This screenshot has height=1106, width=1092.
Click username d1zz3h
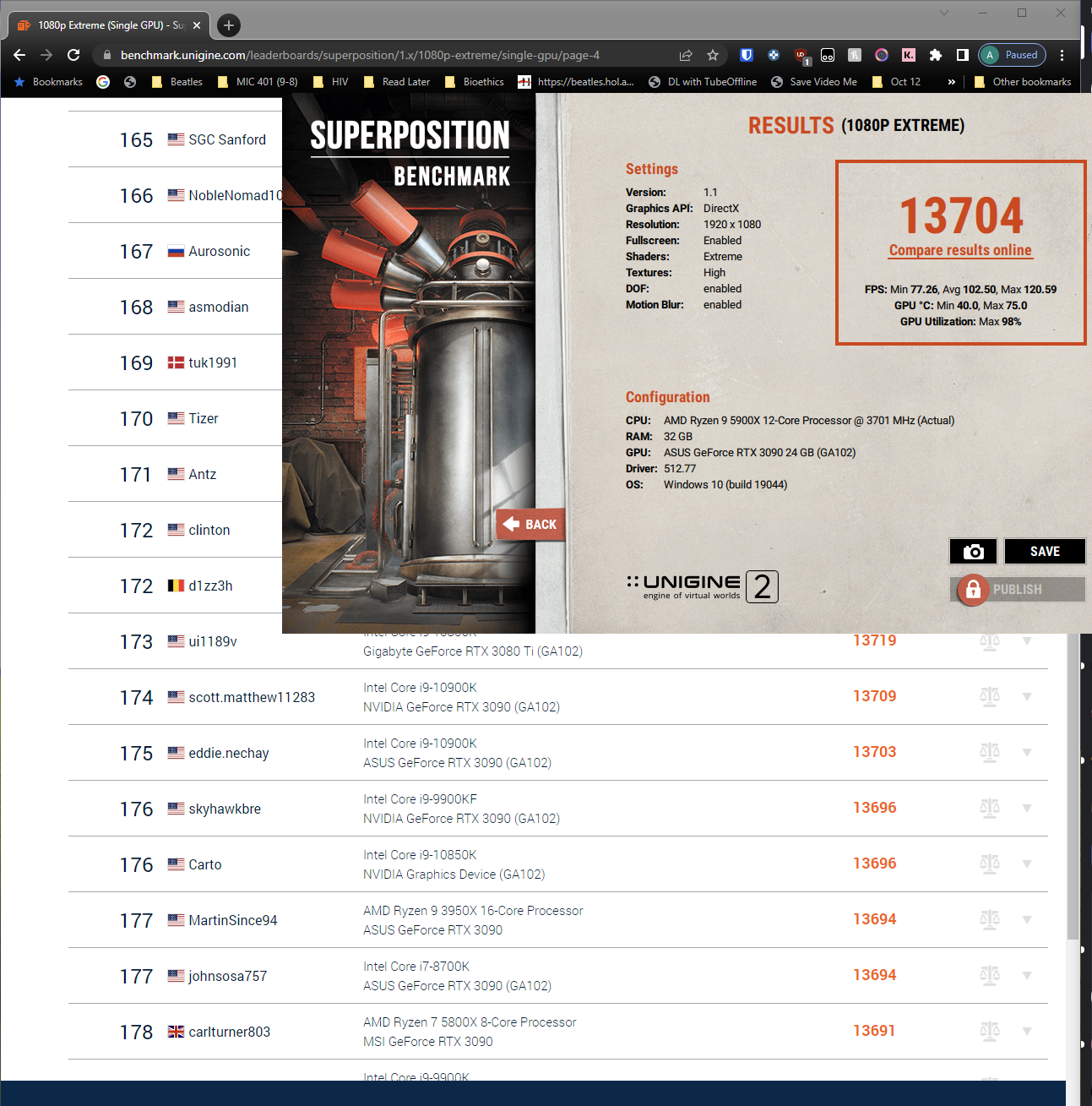[x=210, y=586]
